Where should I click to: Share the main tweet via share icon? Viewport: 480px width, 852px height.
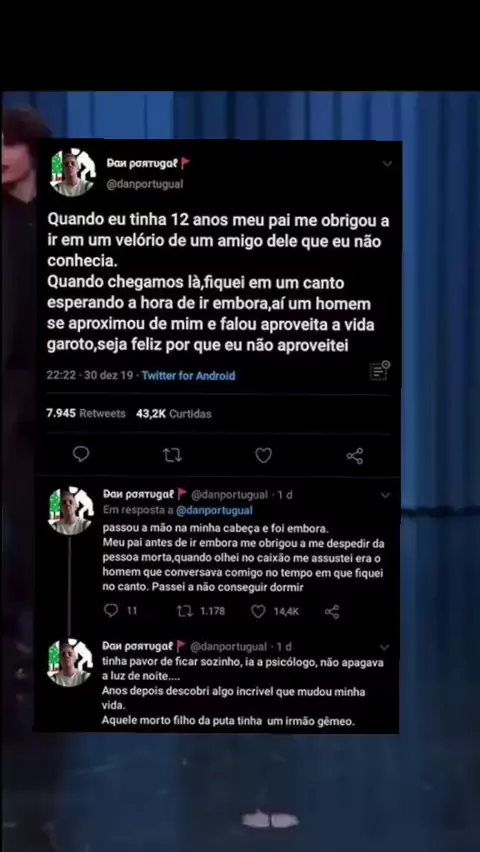pos(354,455)
